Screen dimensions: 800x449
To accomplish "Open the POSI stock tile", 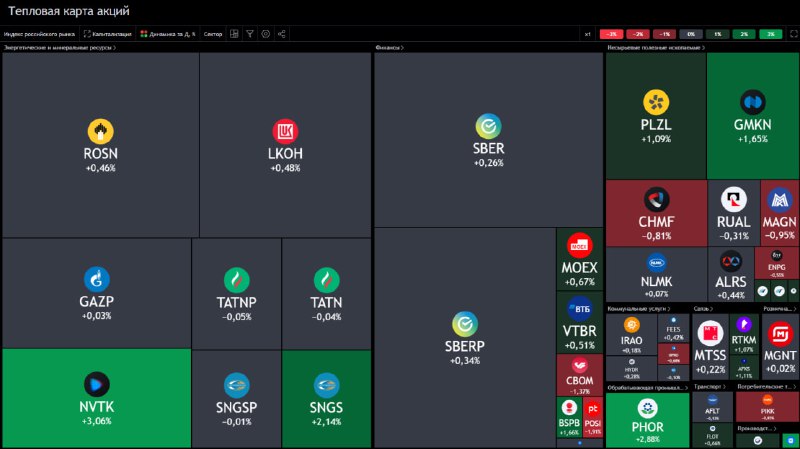I will point(592,417).
